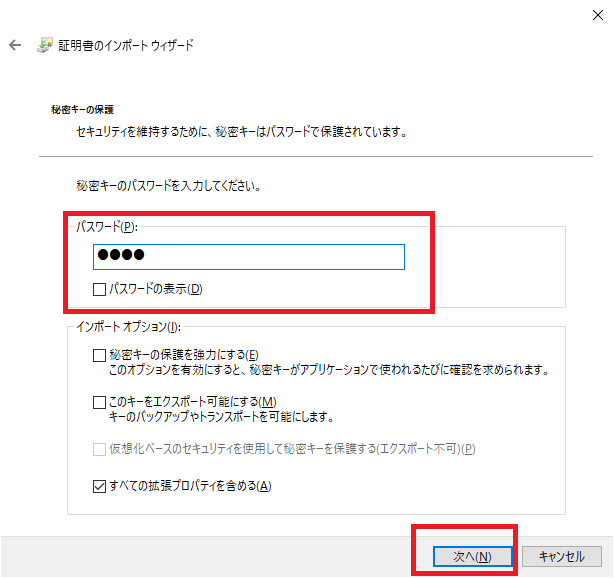Click the パスワード(P) group label

click(107, 227)
